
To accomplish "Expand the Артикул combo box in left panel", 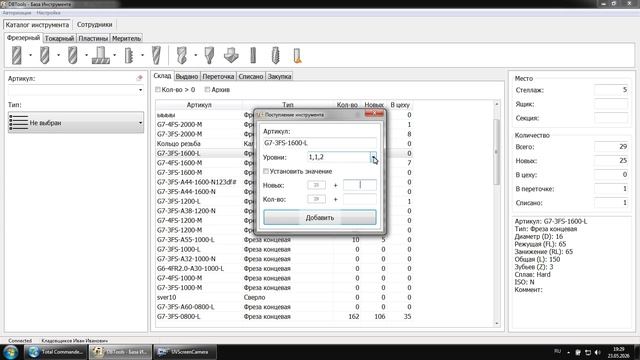I will coord(140,90).
